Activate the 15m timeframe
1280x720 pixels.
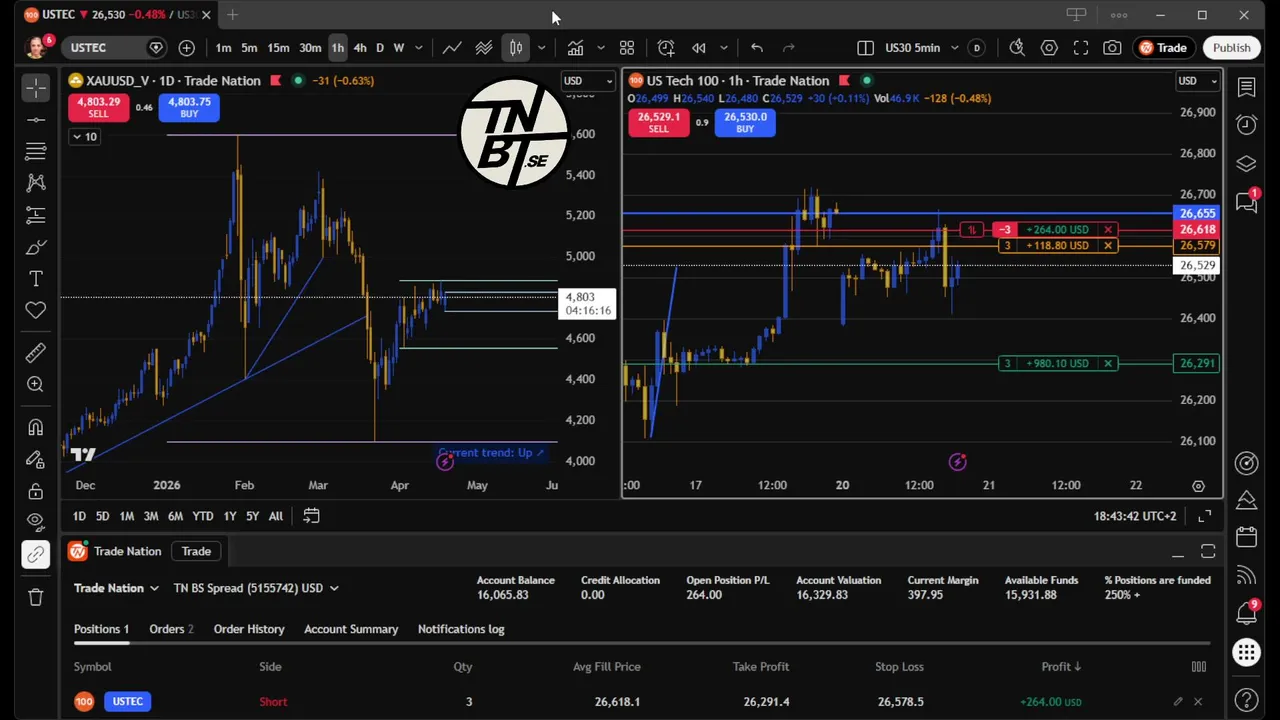278,48
